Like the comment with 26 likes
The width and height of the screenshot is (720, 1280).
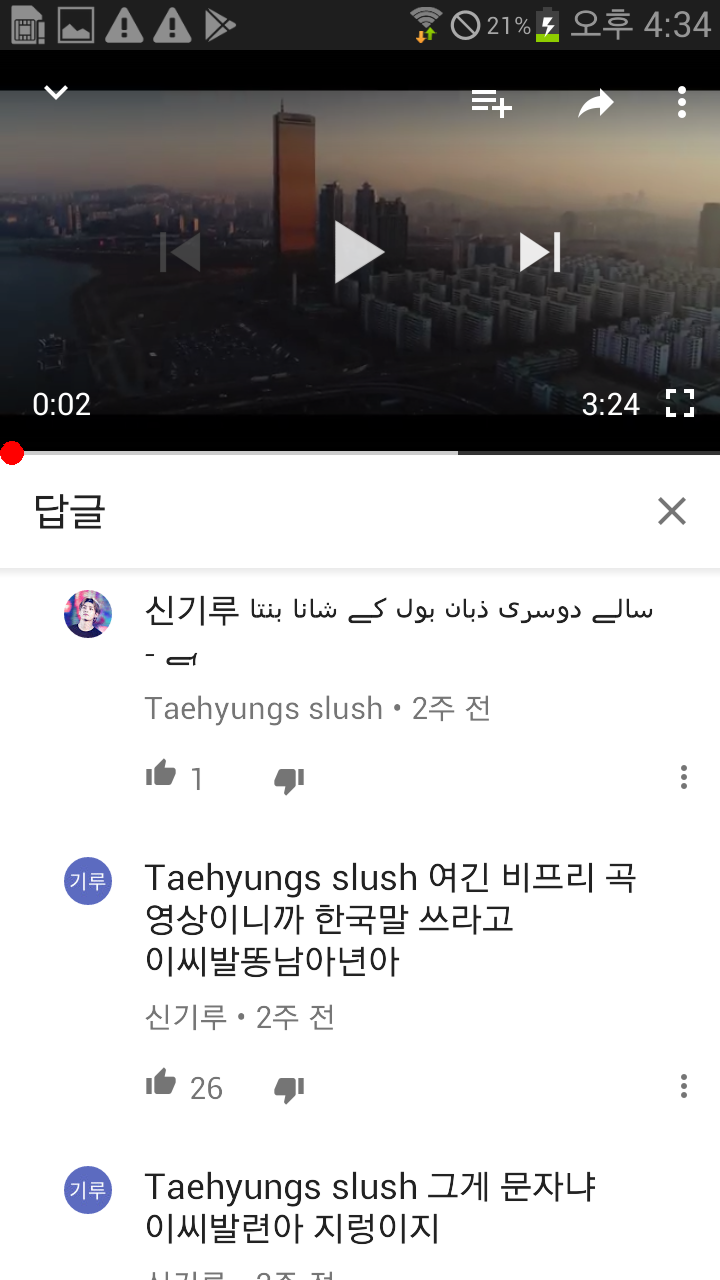pyautogui.click(x=161, y=1083)
